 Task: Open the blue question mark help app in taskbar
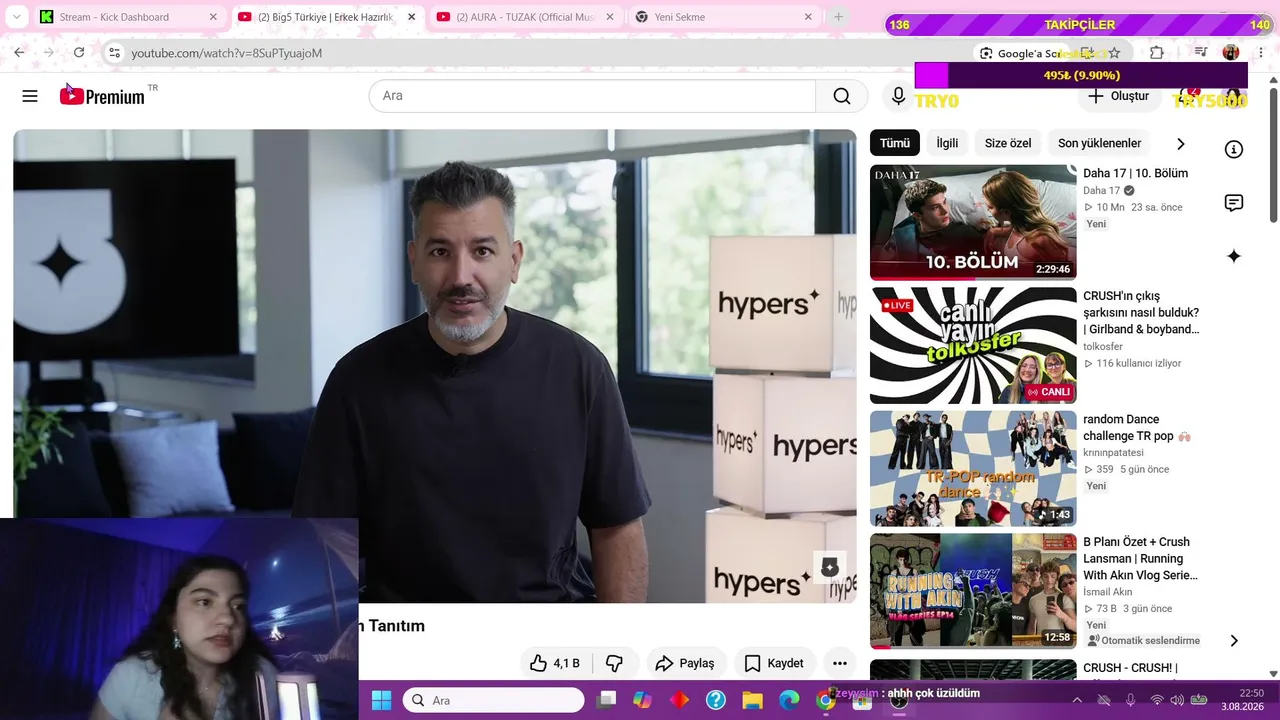click(x=716, y=700)
